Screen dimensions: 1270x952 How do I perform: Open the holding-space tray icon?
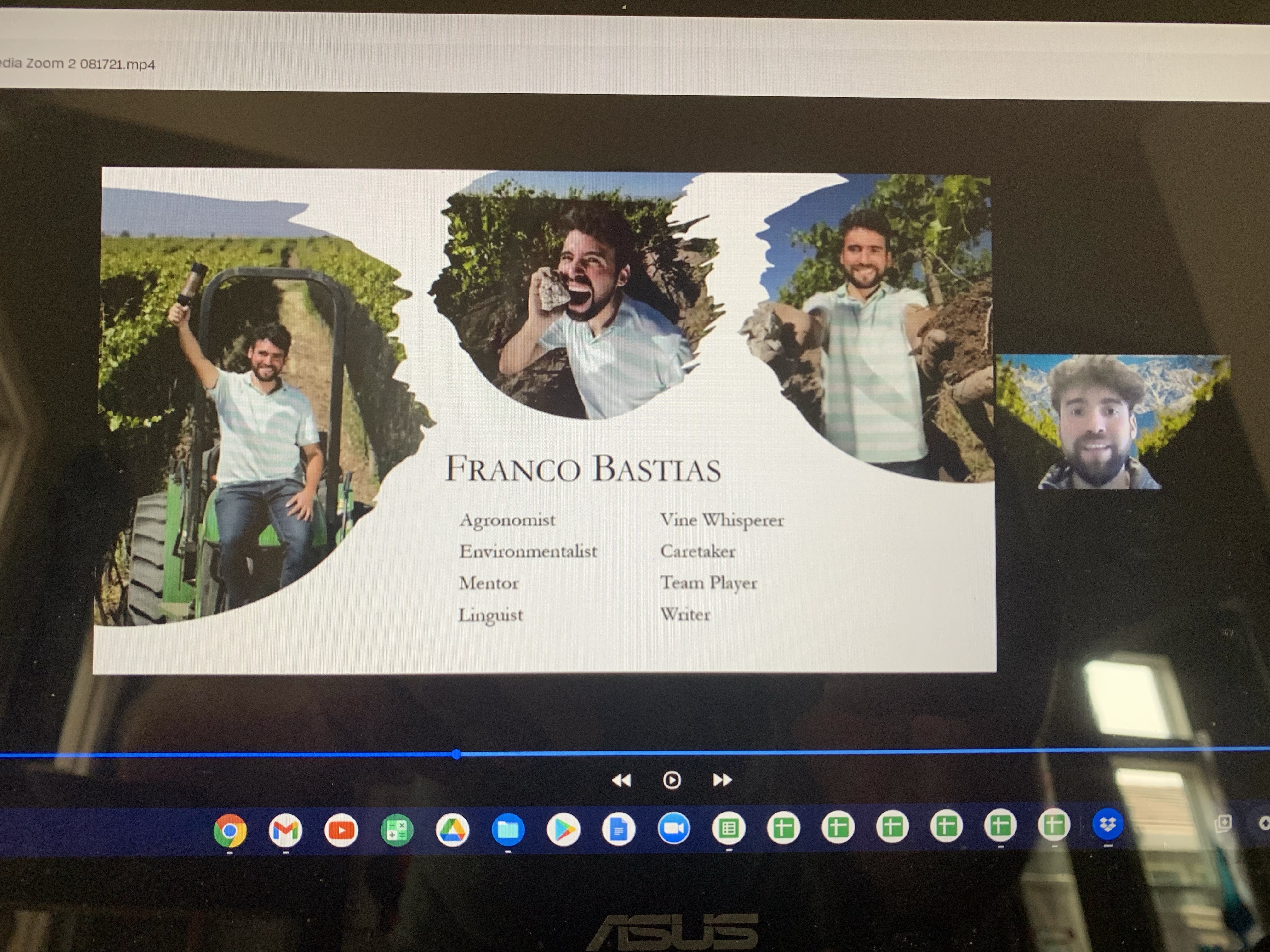tap(1223, 824)
